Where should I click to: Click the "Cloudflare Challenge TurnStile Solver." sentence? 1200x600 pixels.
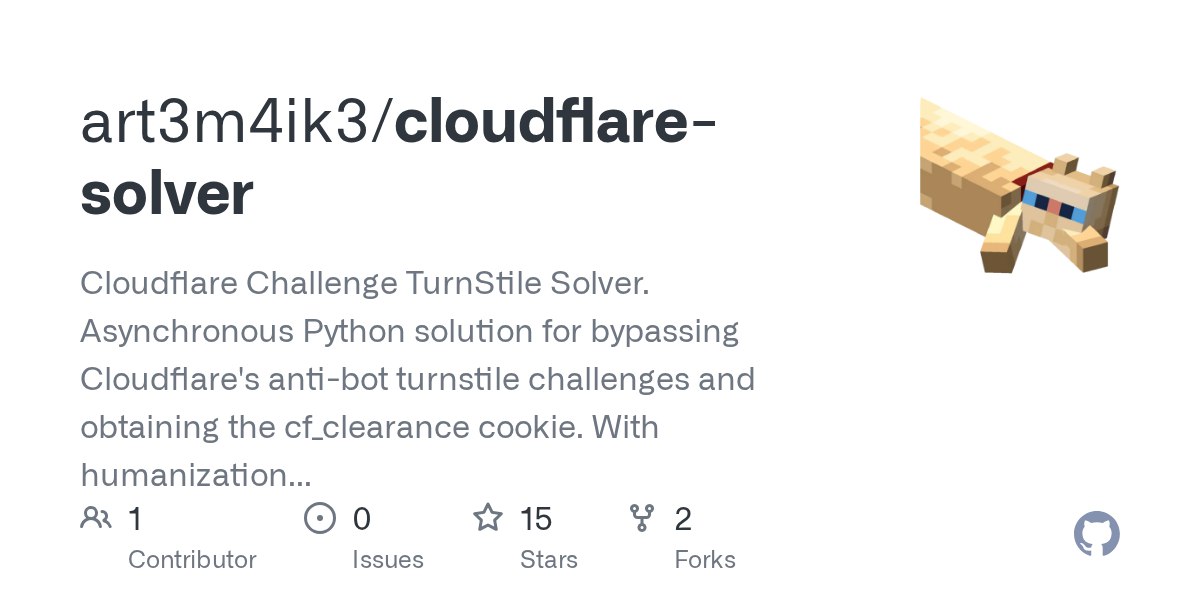click(365, 283)
